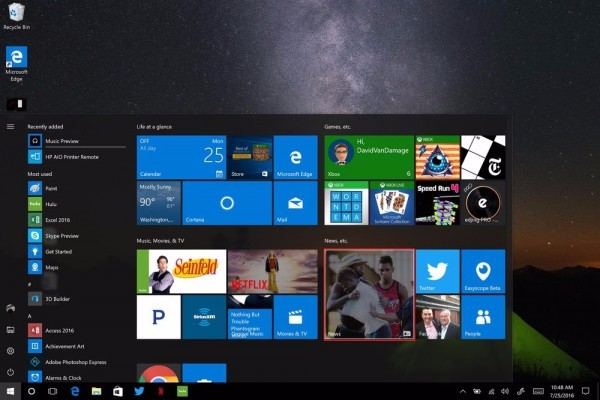The width and height of the screenshot is (600, 400).
Task: Open the News live tile
Action: [x=369, y=294]
